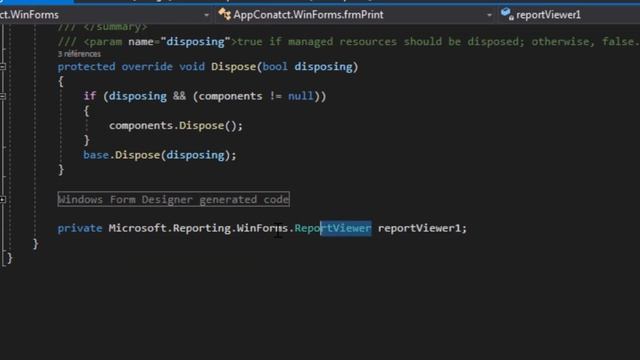Viewport: 640px width, 360px height.
Task: Collapse the Dispose method outline
Action: pos(3,66)
